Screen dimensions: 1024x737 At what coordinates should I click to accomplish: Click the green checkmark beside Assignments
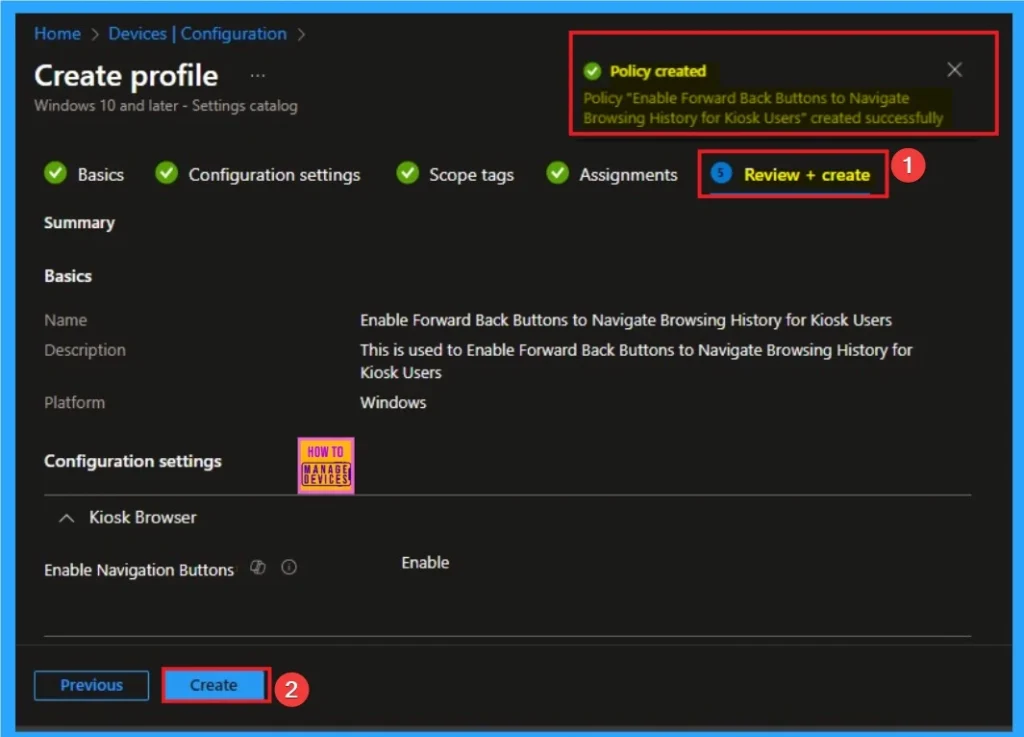tap(557, 174)
